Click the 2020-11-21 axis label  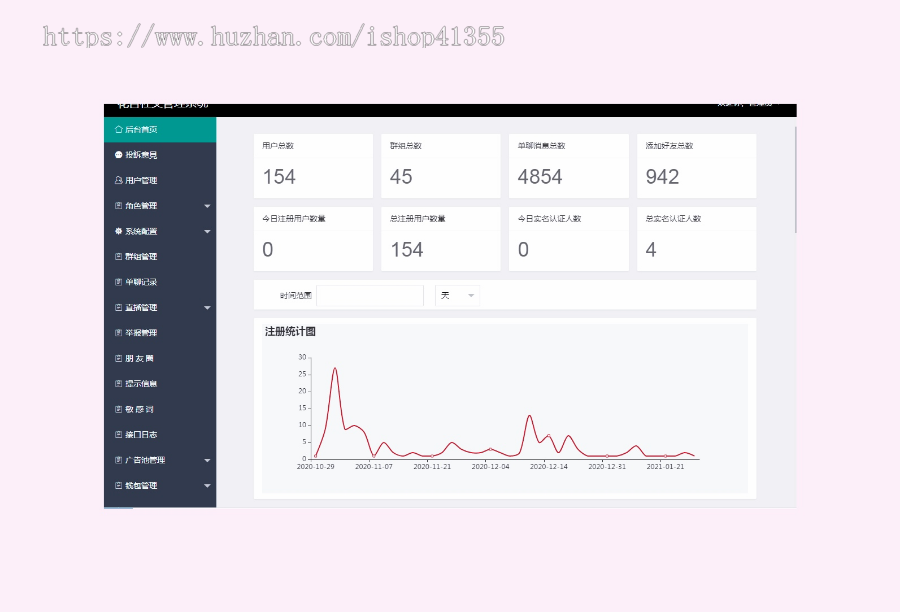point(432,467)
